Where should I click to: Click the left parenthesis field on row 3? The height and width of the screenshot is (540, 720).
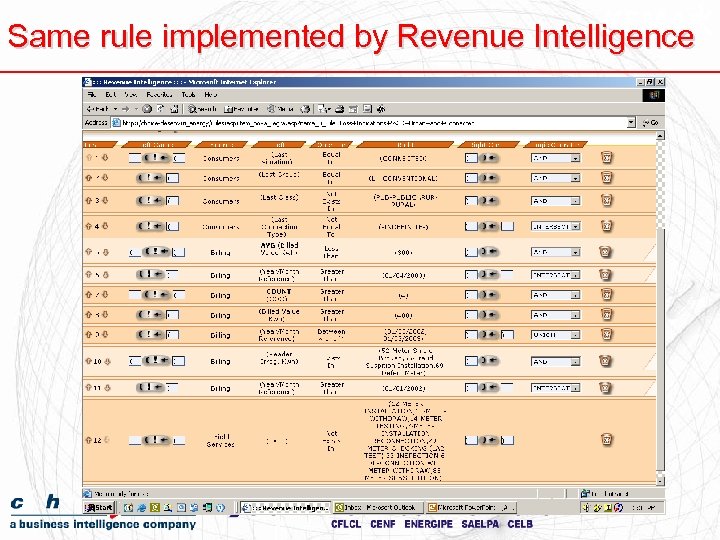coord(173,201)
